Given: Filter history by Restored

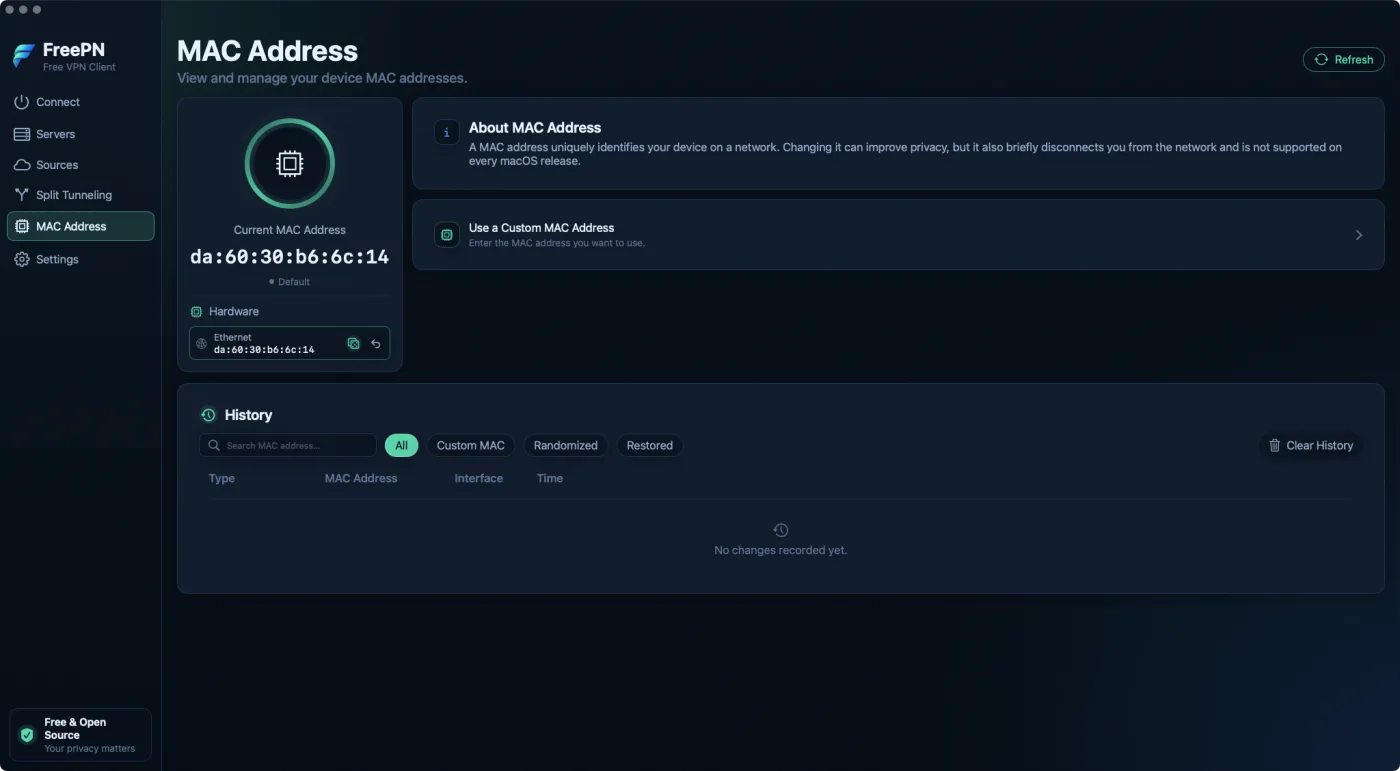Looking at the screenshot, I should tap(650, 445).
